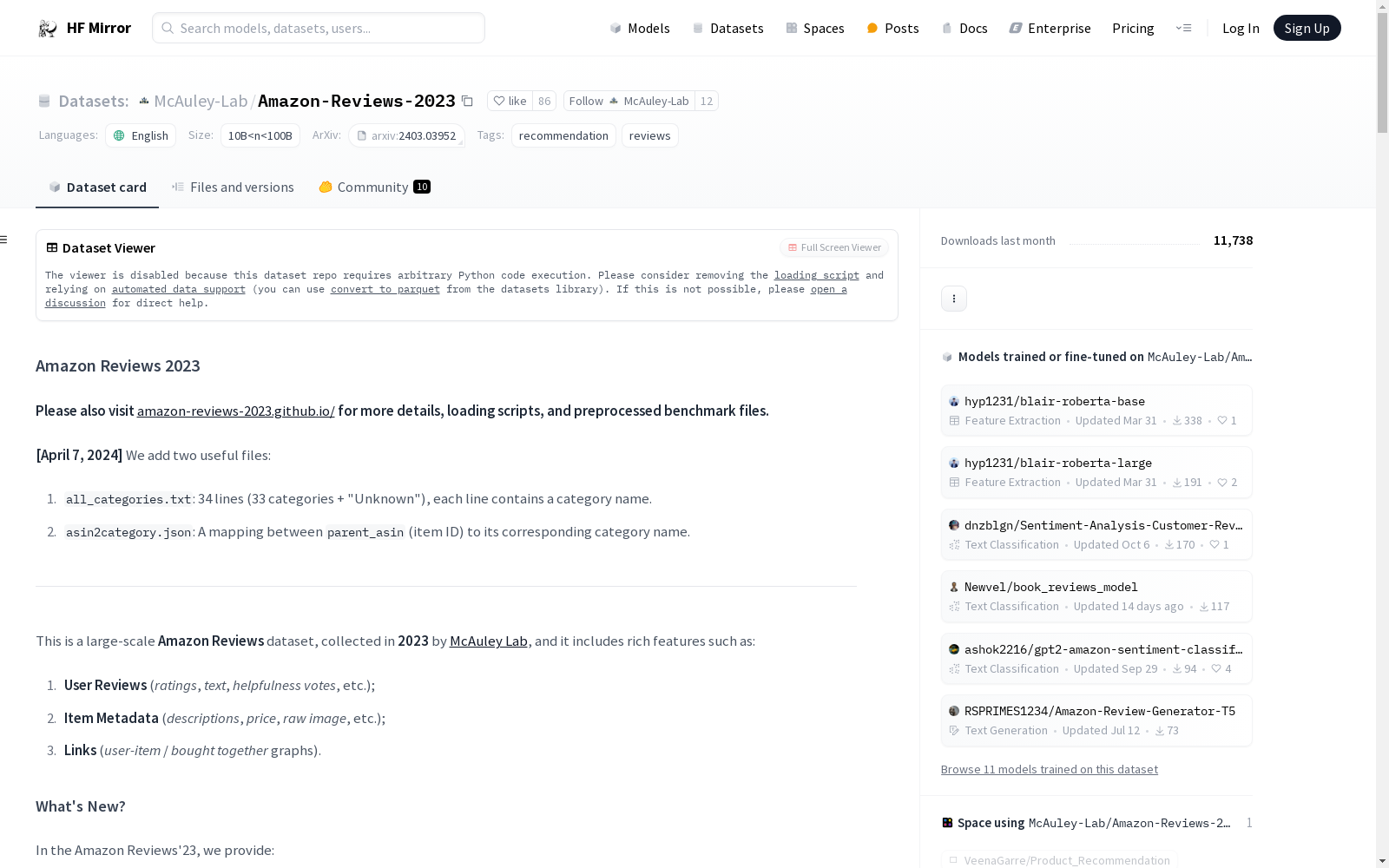This screenshot has height=868, width=1389.
Task: Open ashok2216/gpt2-amazon-sentiment model
Action: click(1096, 659)
